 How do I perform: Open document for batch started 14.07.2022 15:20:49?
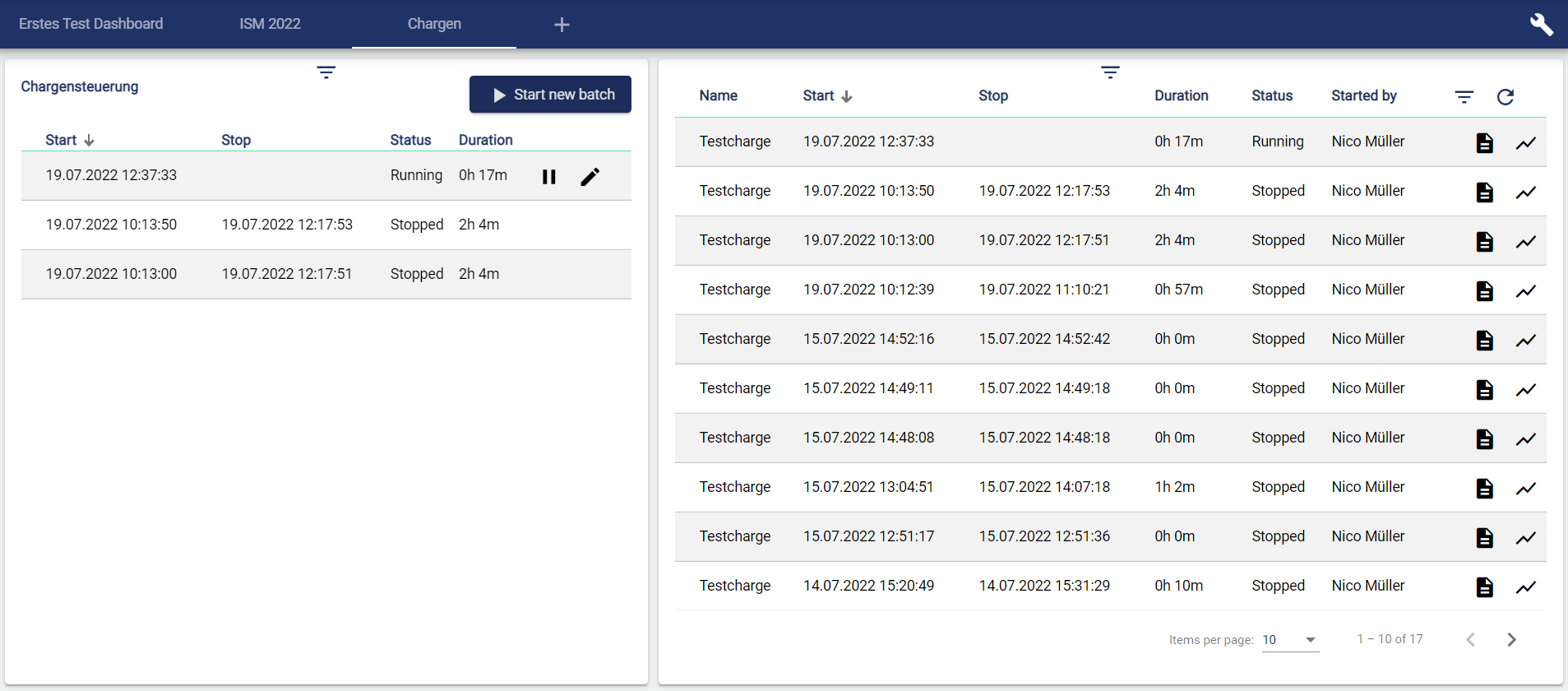(x=1484, y=587)
